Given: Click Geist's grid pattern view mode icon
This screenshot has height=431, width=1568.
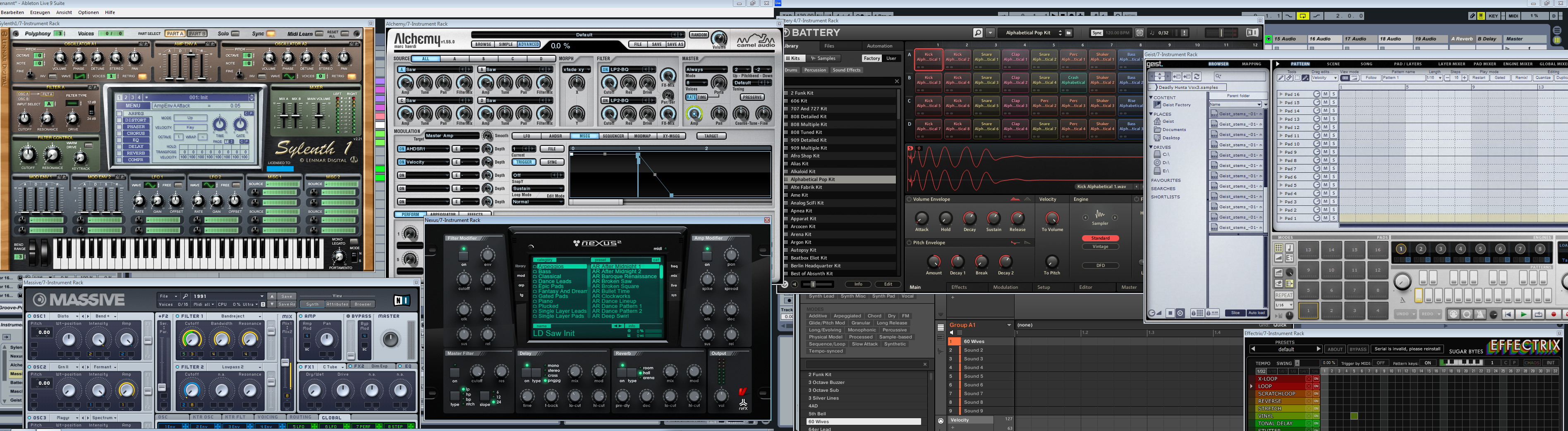Looking at the screenshot, I should click(1345, 78).
